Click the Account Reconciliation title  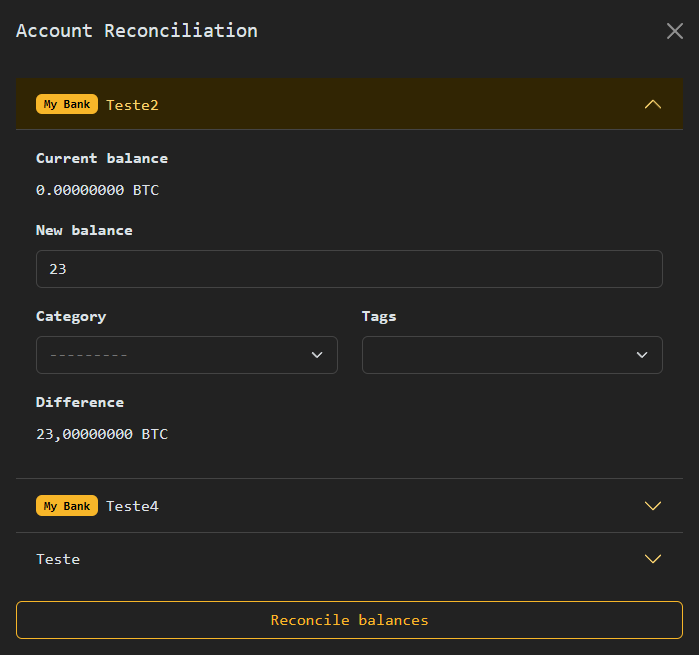click(137, 31)
